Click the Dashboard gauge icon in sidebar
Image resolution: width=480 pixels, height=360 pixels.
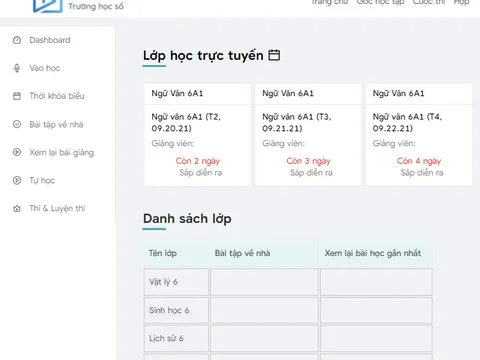click(x=17, y=40)
